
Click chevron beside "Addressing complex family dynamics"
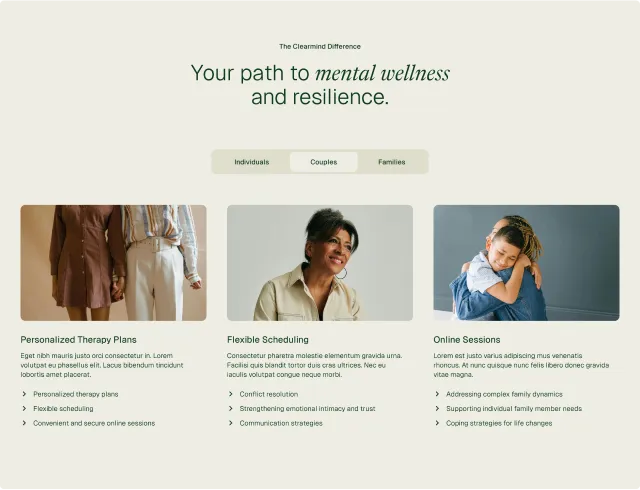tap(438, 394)
